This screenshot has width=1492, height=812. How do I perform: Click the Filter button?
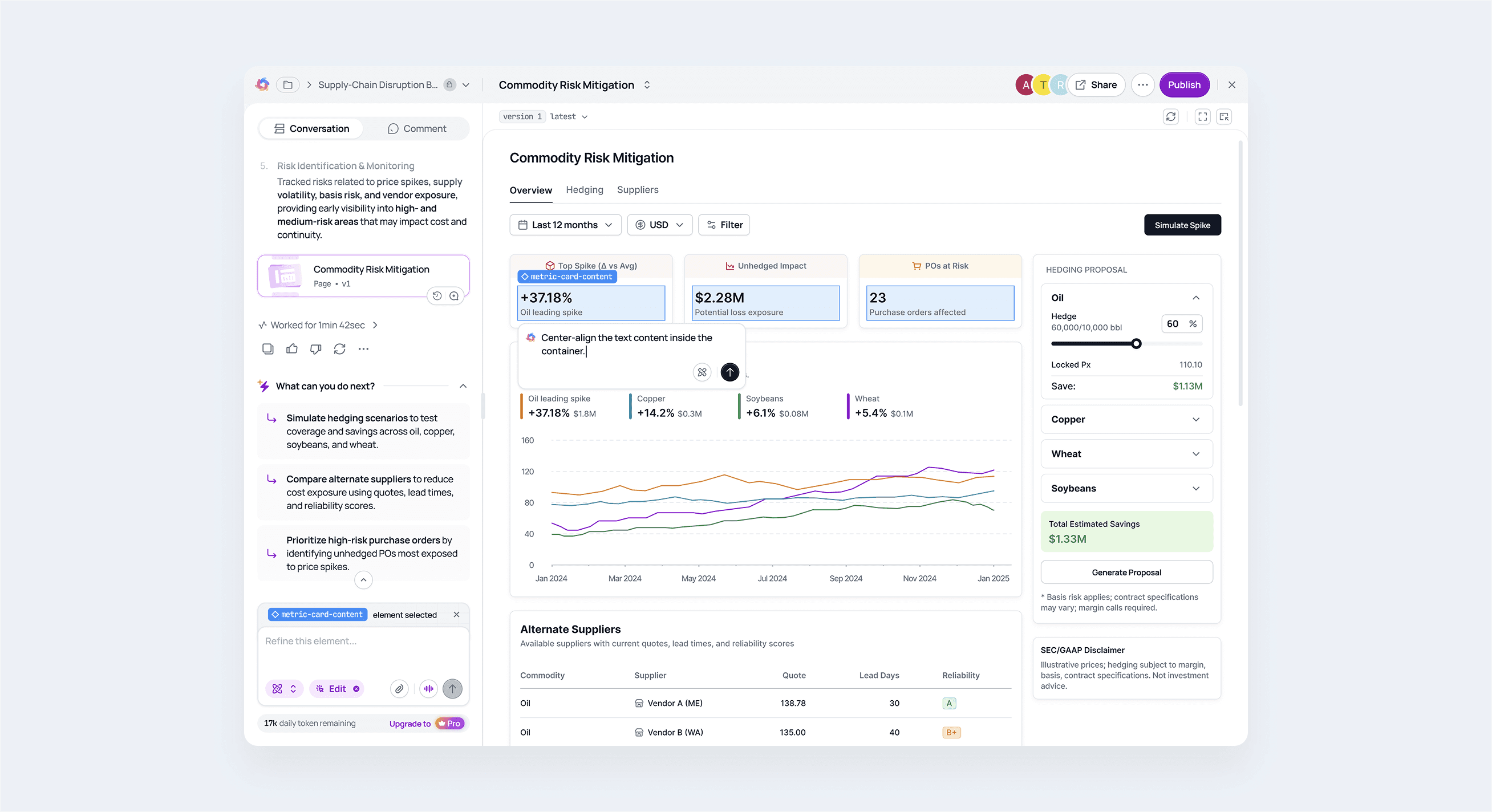click(724, 225)
